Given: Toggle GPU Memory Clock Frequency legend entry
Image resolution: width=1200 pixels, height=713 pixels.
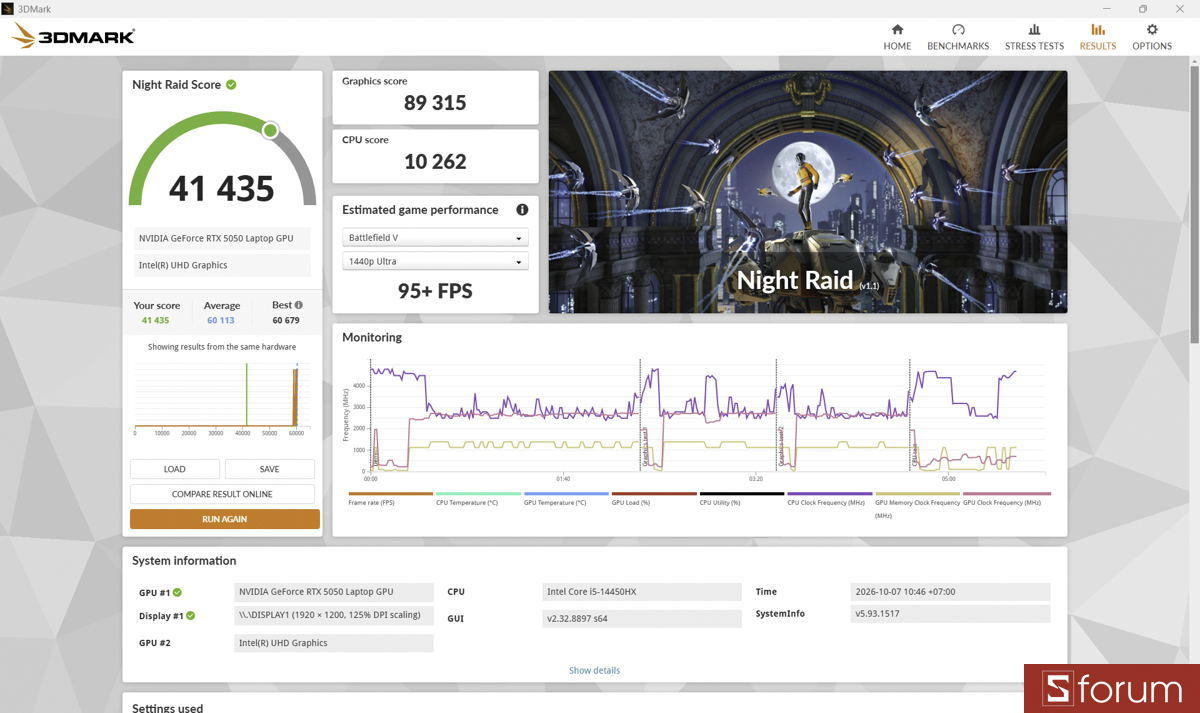Looking at the screenshot, I should pos(917,504).
